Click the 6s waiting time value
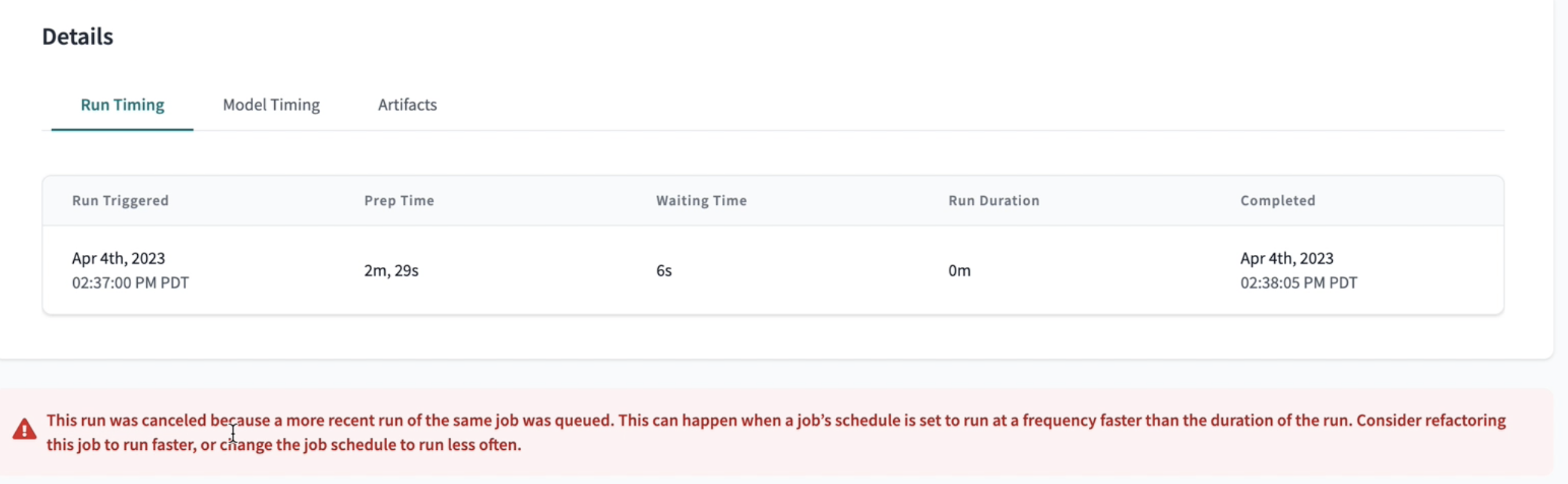This screenshot has width=1568, height=484. (x=663, y=271)
